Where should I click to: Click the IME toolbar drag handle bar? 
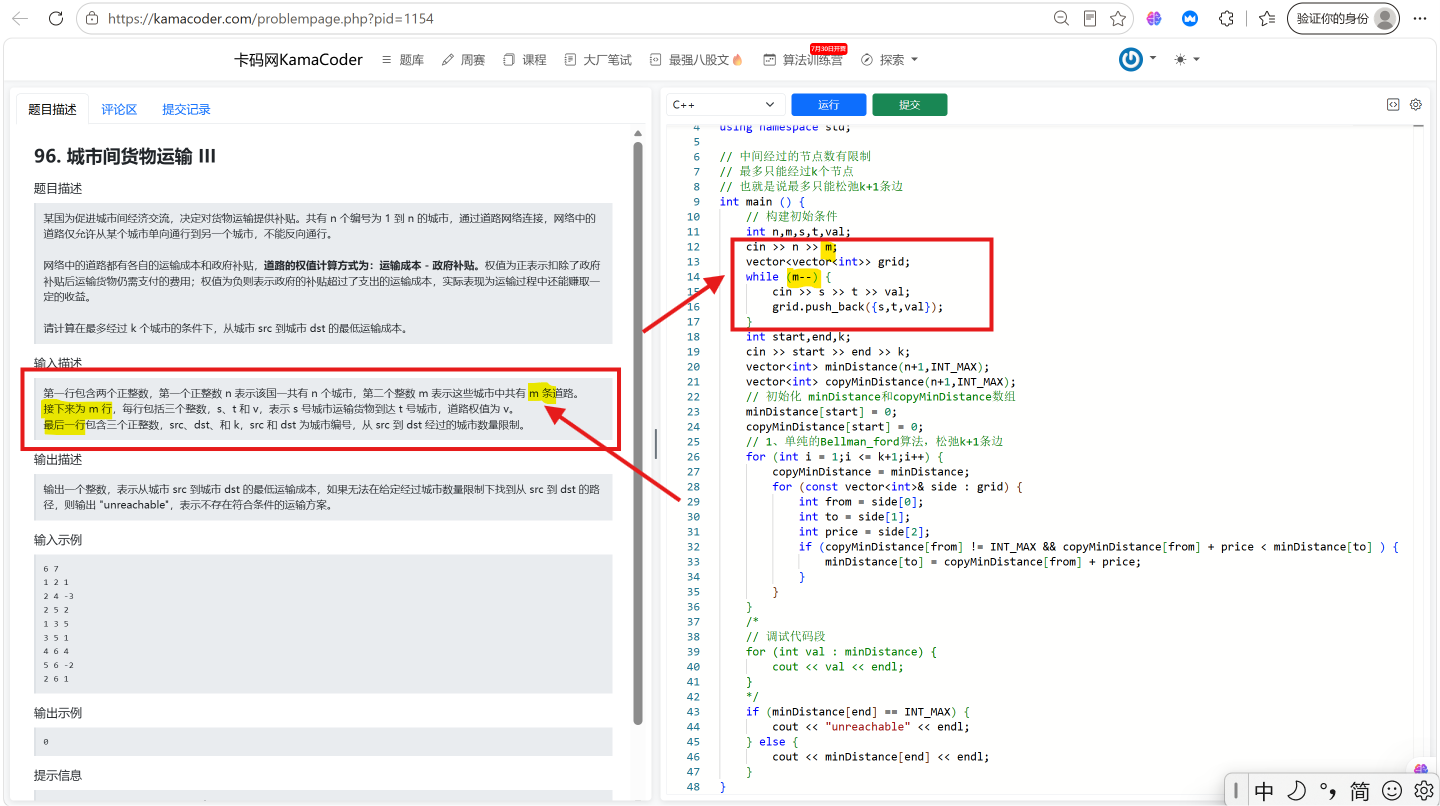point(1238,791)
